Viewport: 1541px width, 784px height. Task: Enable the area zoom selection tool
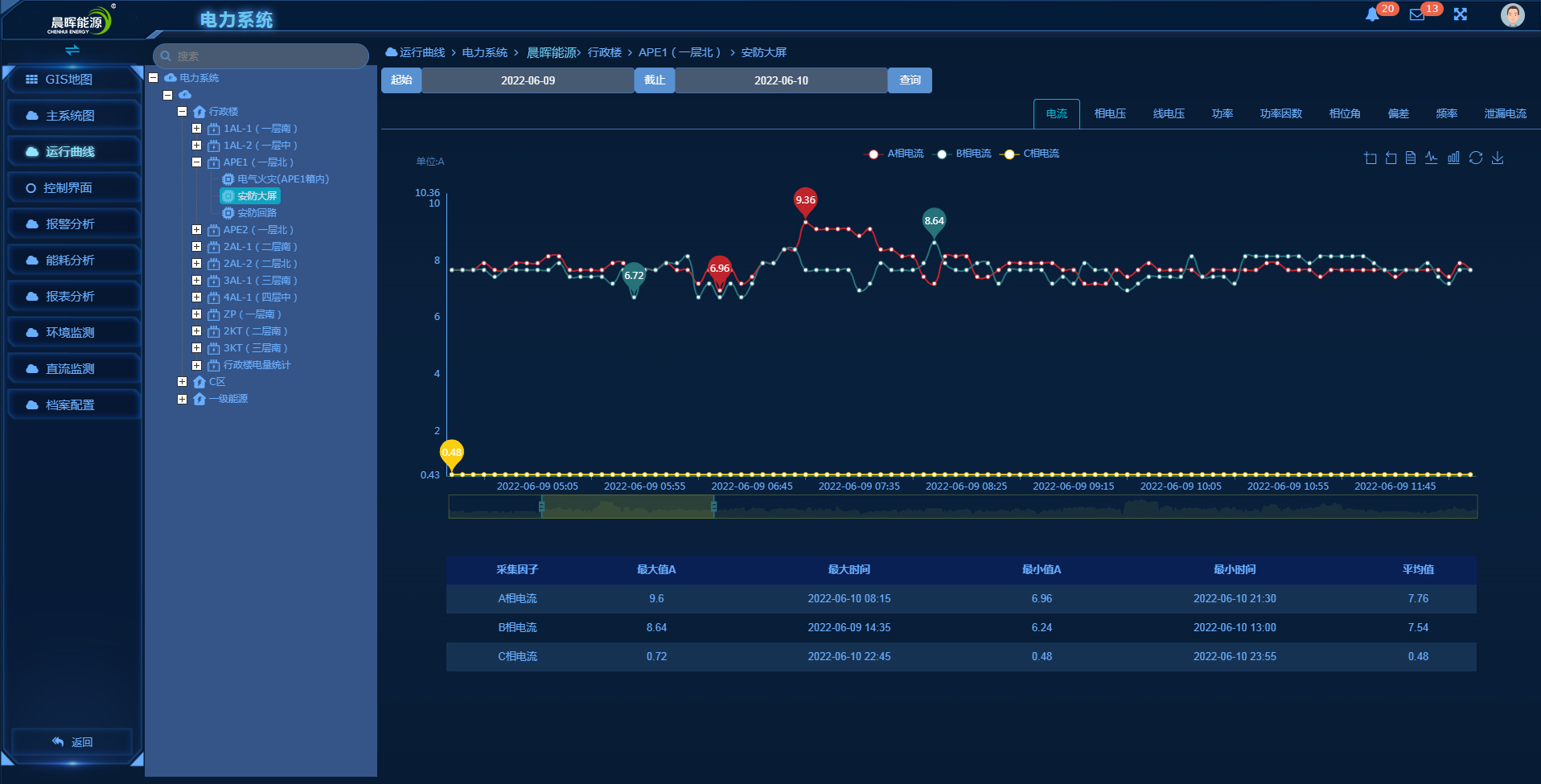[1370, 158]
